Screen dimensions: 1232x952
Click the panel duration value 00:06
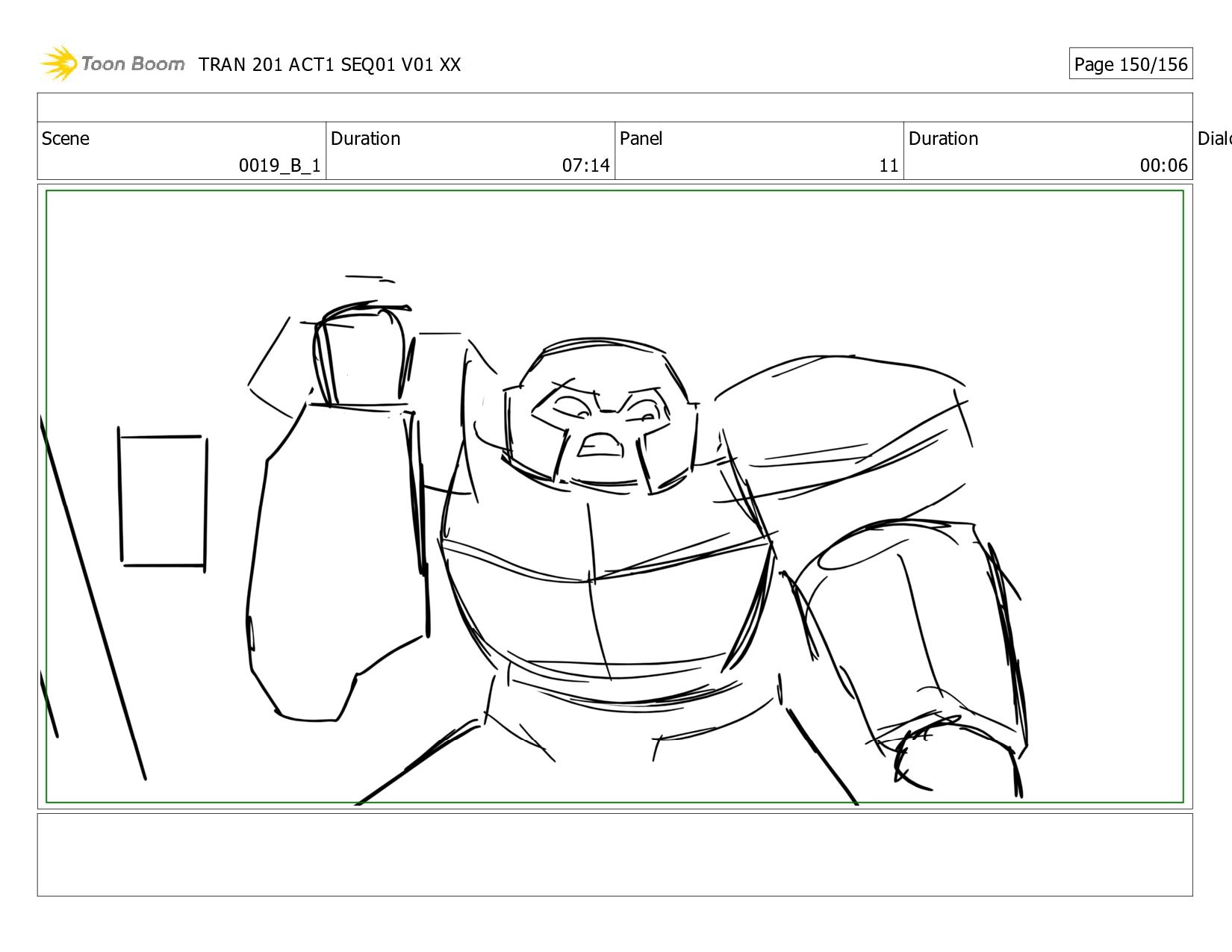pyautogui.click(x=1163, y=166)
